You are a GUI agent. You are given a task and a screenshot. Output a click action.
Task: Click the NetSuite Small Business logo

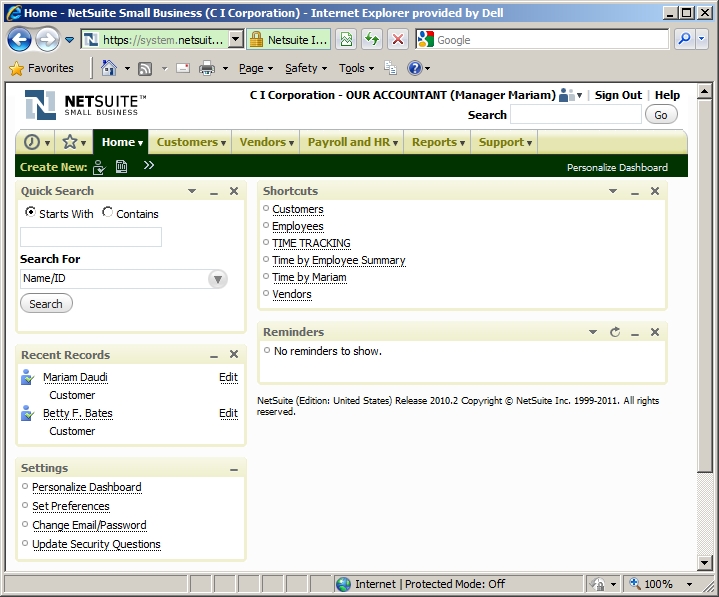(x=85, y=105)
